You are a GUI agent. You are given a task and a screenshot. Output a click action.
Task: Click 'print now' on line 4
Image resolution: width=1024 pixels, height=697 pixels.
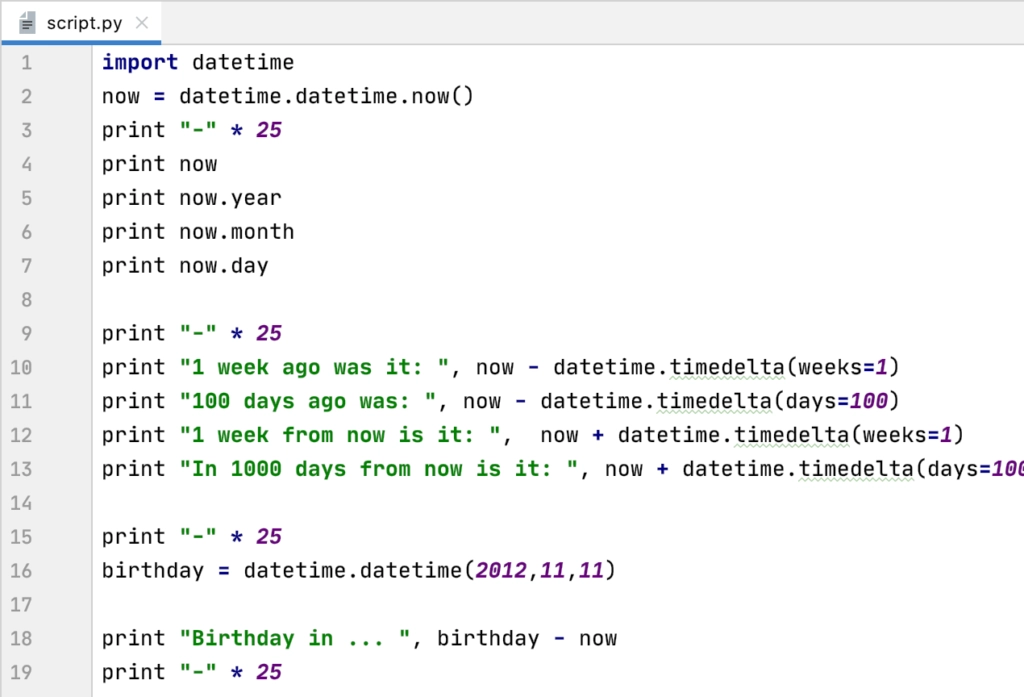159,164
